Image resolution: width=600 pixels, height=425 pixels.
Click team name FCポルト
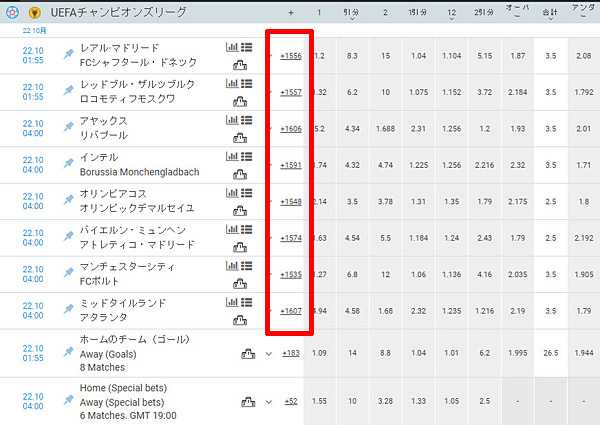[99, 281]
